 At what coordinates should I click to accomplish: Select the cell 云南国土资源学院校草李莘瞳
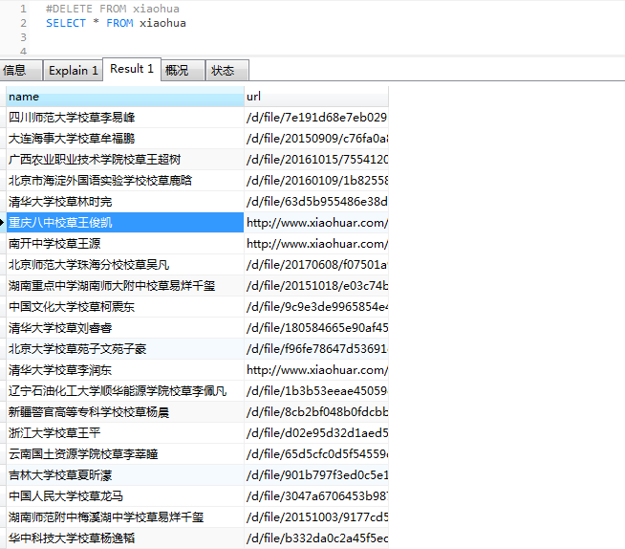click(125, 454)
